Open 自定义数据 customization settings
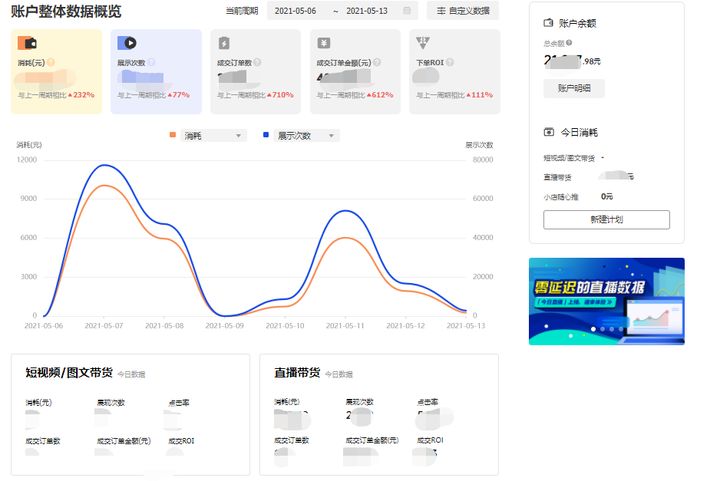Viewport: 720px width, 481px height. [x=463, y=11]
